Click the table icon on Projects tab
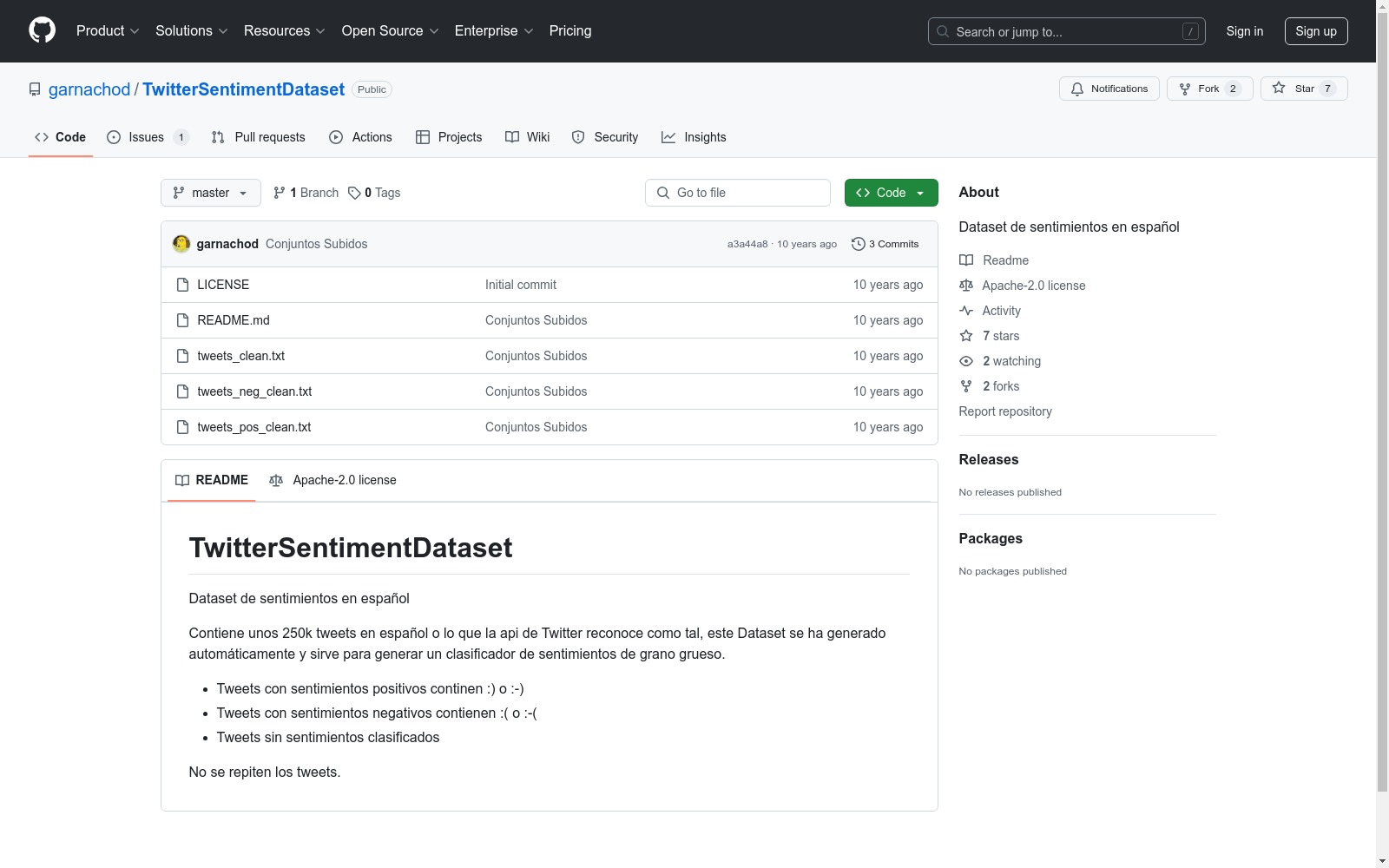The height and width of the screenshot is (868, 1389). tap(423, 137)
